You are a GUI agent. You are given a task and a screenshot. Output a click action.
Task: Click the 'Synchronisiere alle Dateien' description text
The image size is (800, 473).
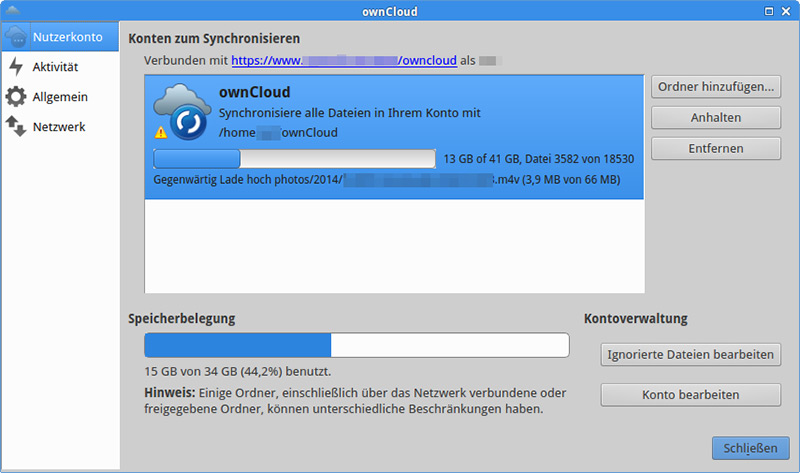[x=349, y=113]
